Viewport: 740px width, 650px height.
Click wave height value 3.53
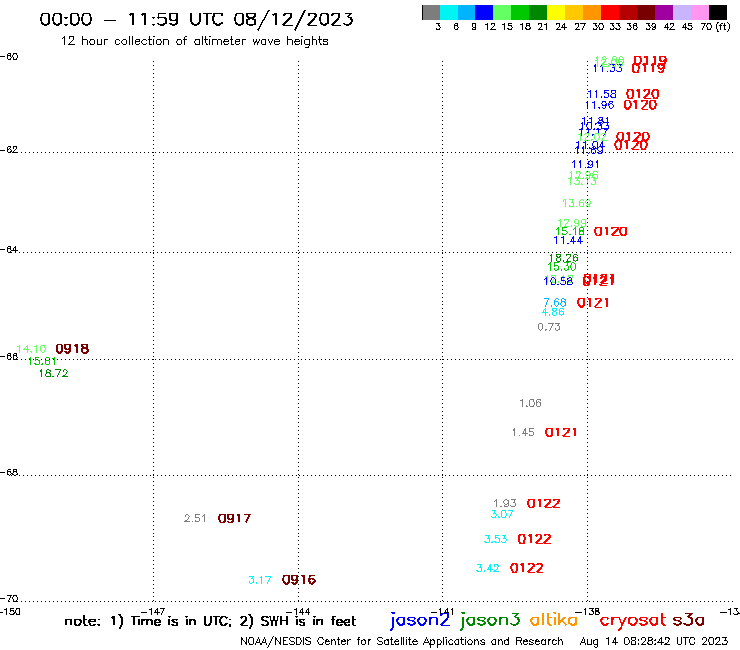point(496,539)
